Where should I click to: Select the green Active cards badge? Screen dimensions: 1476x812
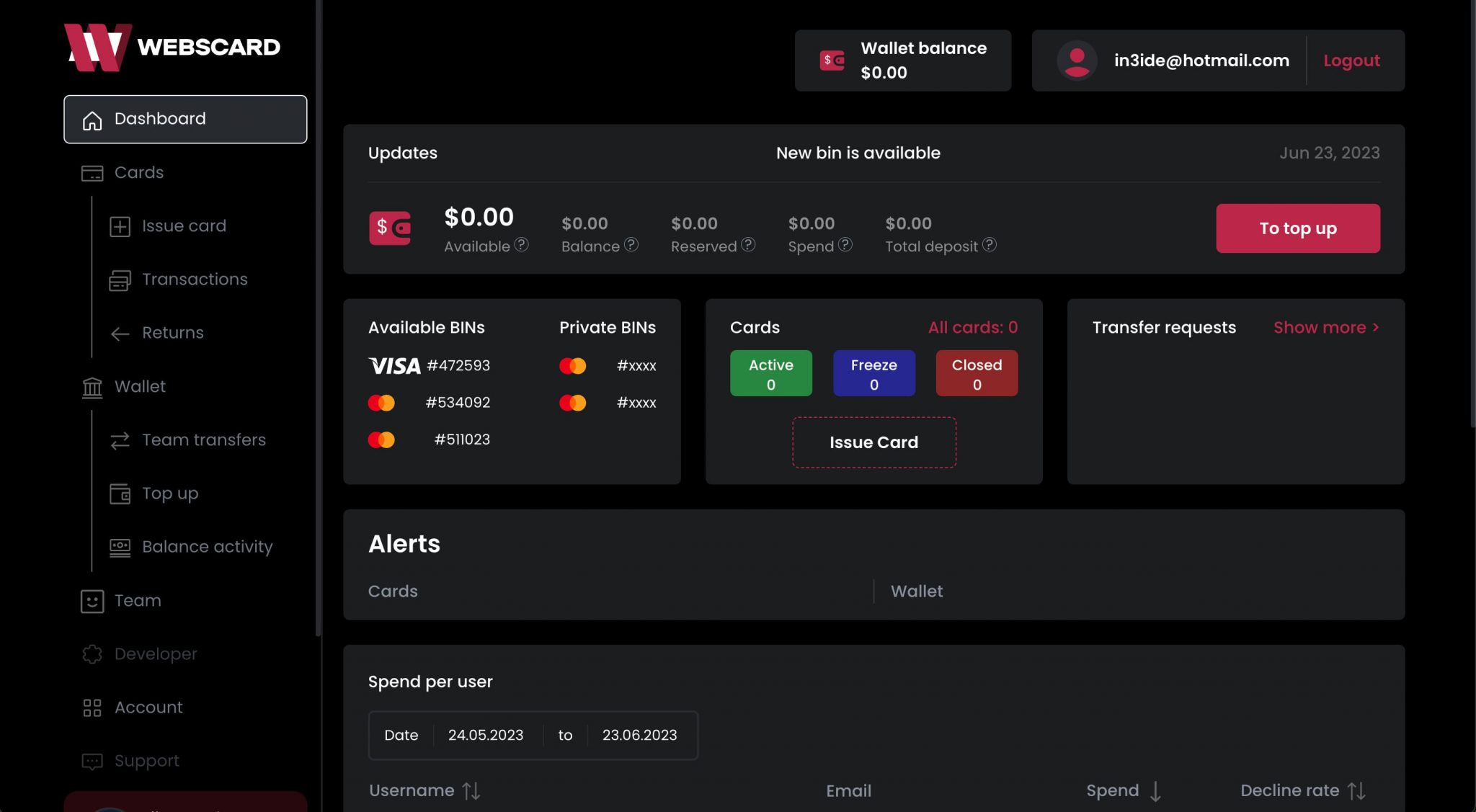pos(770,373)
